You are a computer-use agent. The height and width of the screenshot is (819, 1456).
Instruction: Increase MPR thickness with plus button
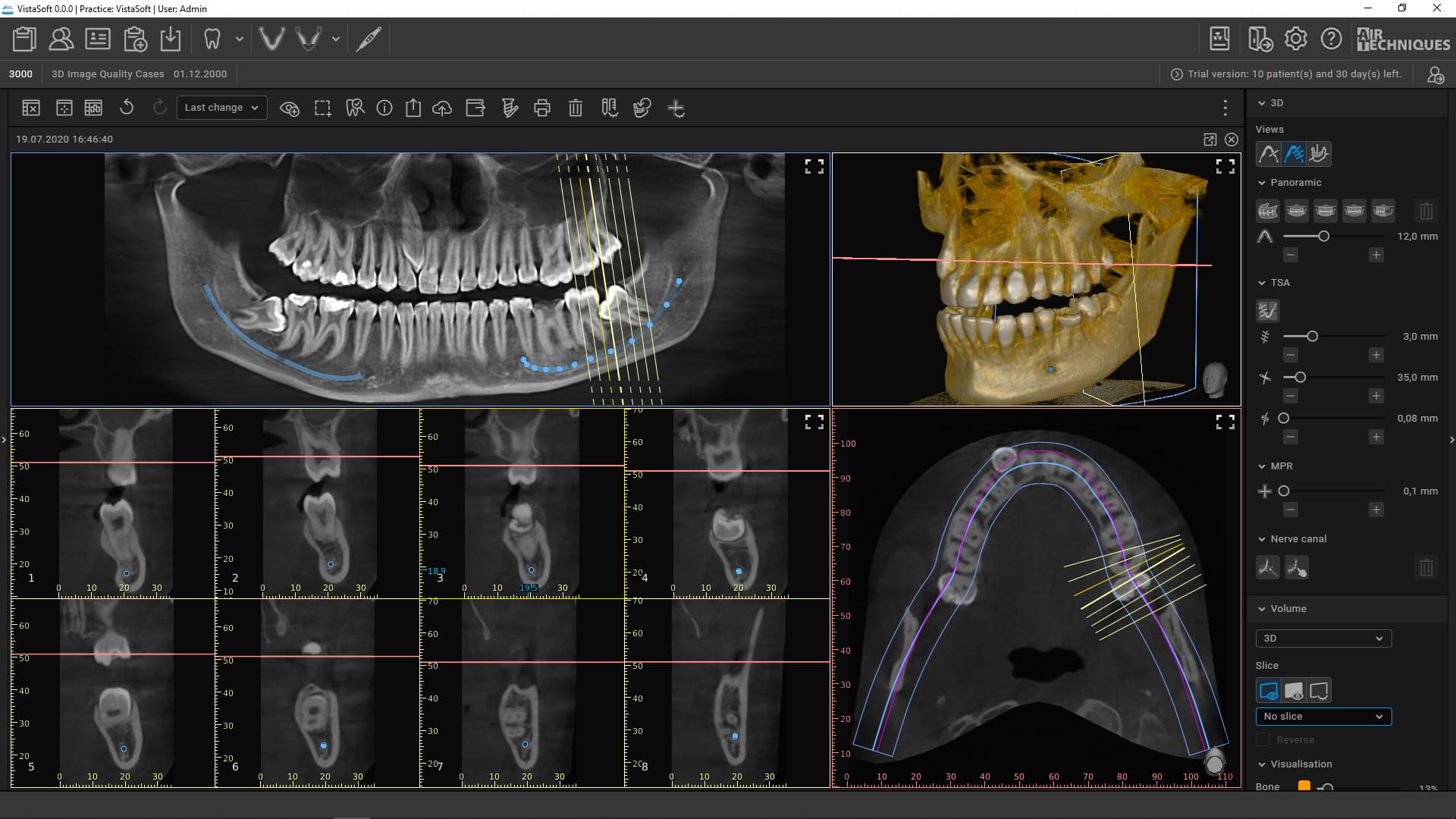[x=1376, y=510]
